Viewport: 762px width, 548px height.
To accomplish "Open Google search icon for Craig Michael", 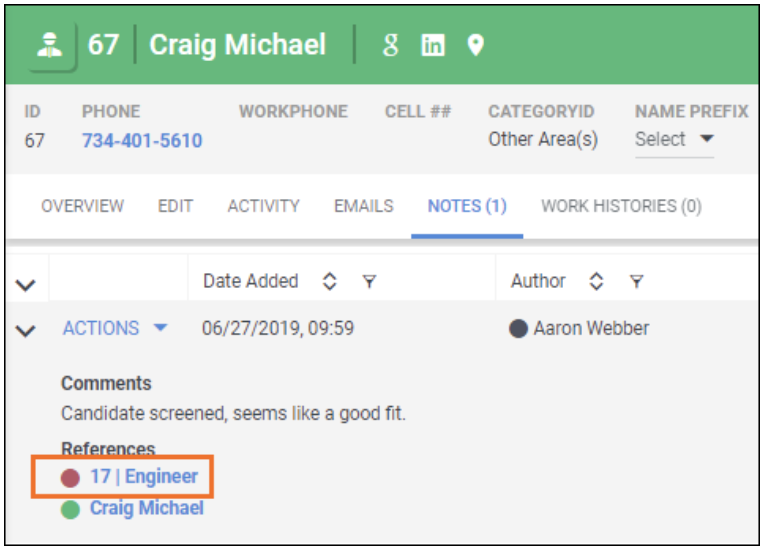I will pos(391,46).
